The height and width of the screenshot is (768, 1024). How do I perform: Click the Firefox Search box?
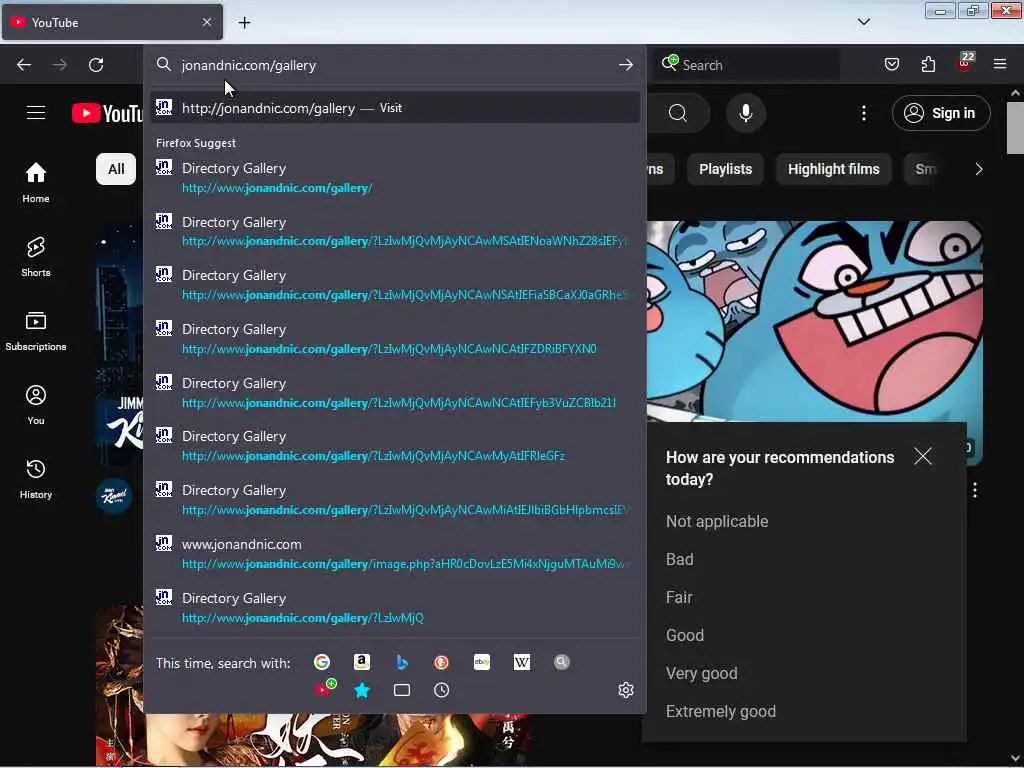tap(746, 65)
